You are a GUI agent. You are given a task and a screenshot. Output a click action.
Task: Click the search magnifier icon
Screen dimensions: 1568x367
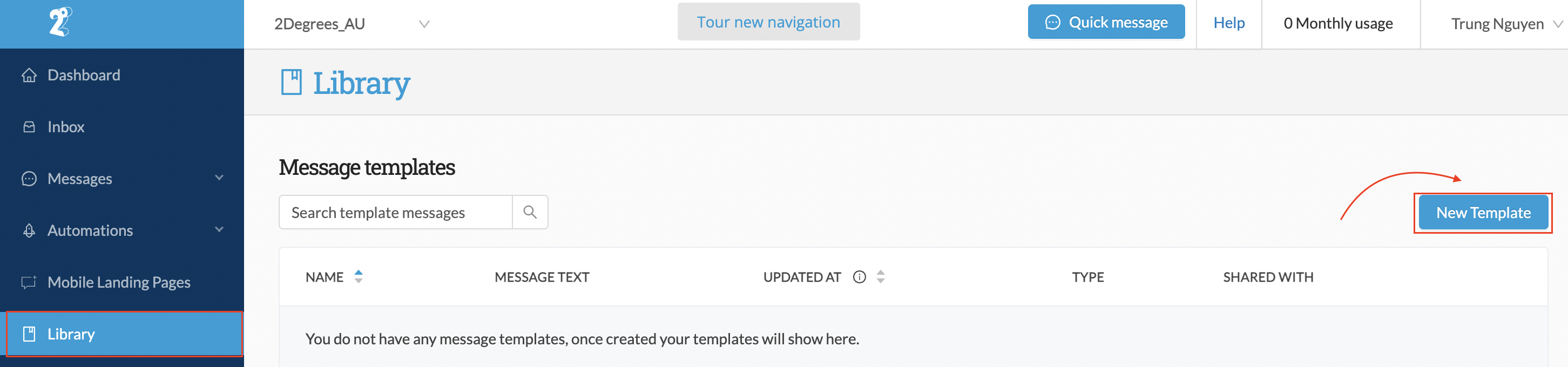[x=530, y=212]
